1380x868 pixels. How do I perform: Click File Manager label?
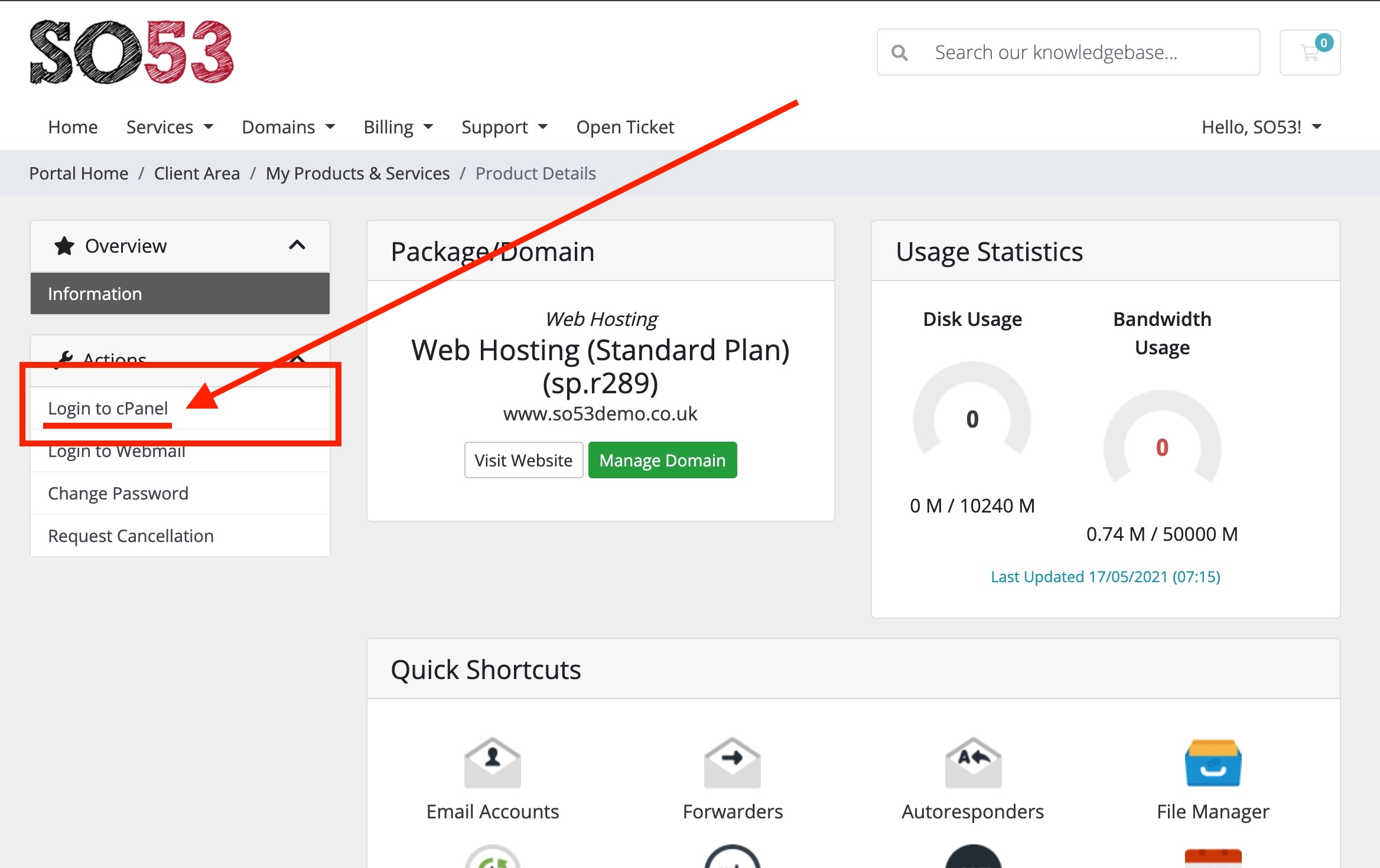pyautogui.click(x=1213, y=811)
